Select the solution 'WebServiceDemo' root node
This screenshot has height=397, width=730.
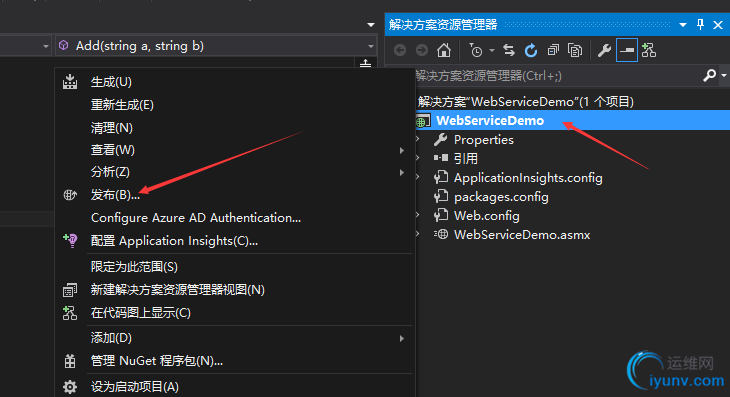[x=526, y=101]
